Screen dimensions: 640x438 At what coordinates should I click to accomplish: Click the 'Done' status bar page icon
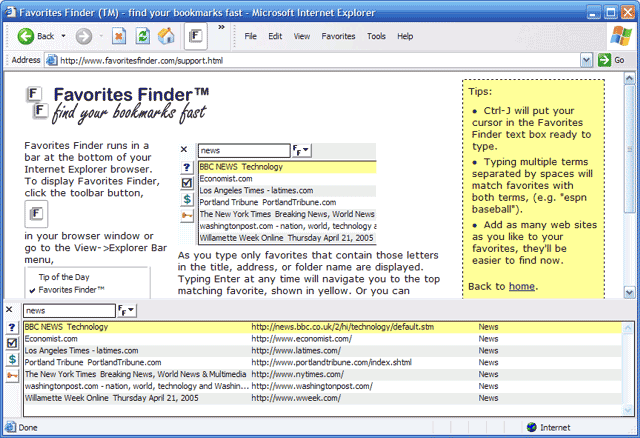point(10,427)
